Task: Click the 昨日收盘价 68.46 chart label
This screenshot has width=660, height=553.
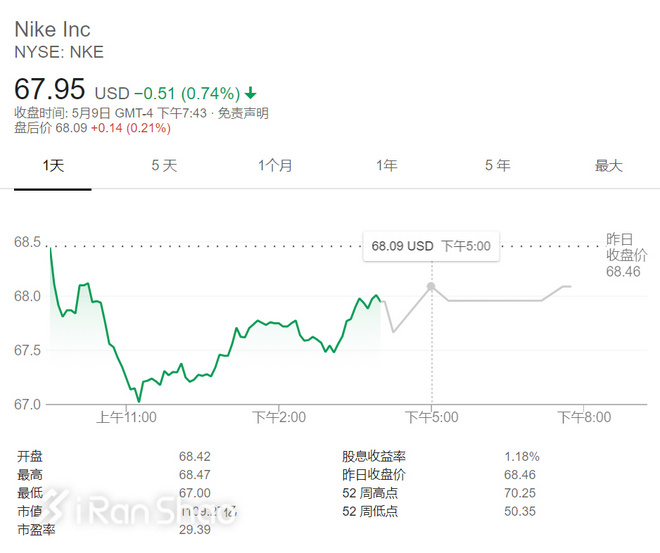Action: tap(626, 255)
